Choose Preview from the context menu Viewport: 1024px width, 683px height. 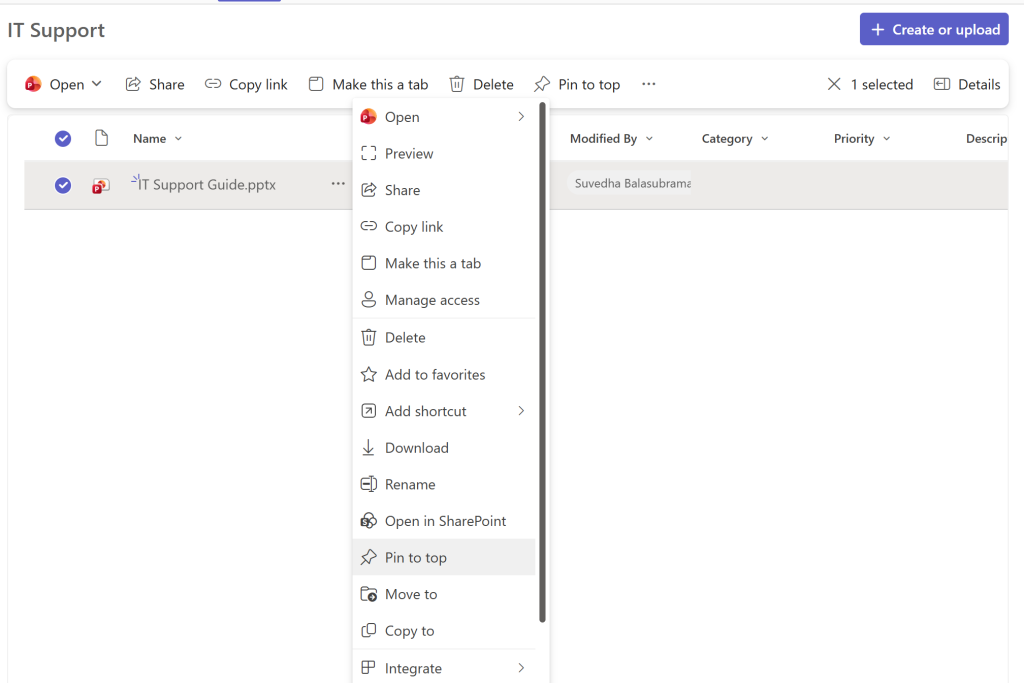point(444,153)
